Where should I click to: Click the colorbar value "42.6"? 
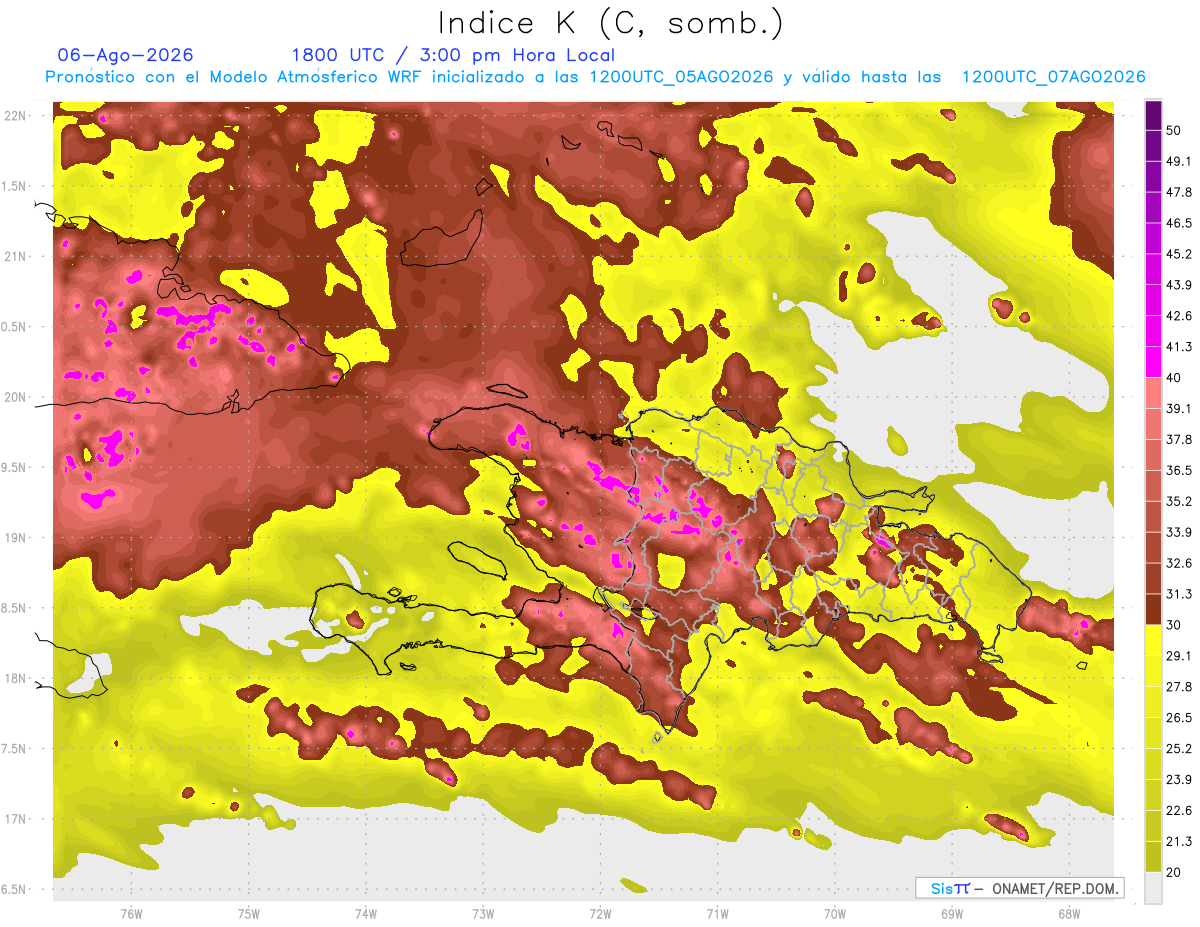pyautogui.click(x=1178, y=316)
